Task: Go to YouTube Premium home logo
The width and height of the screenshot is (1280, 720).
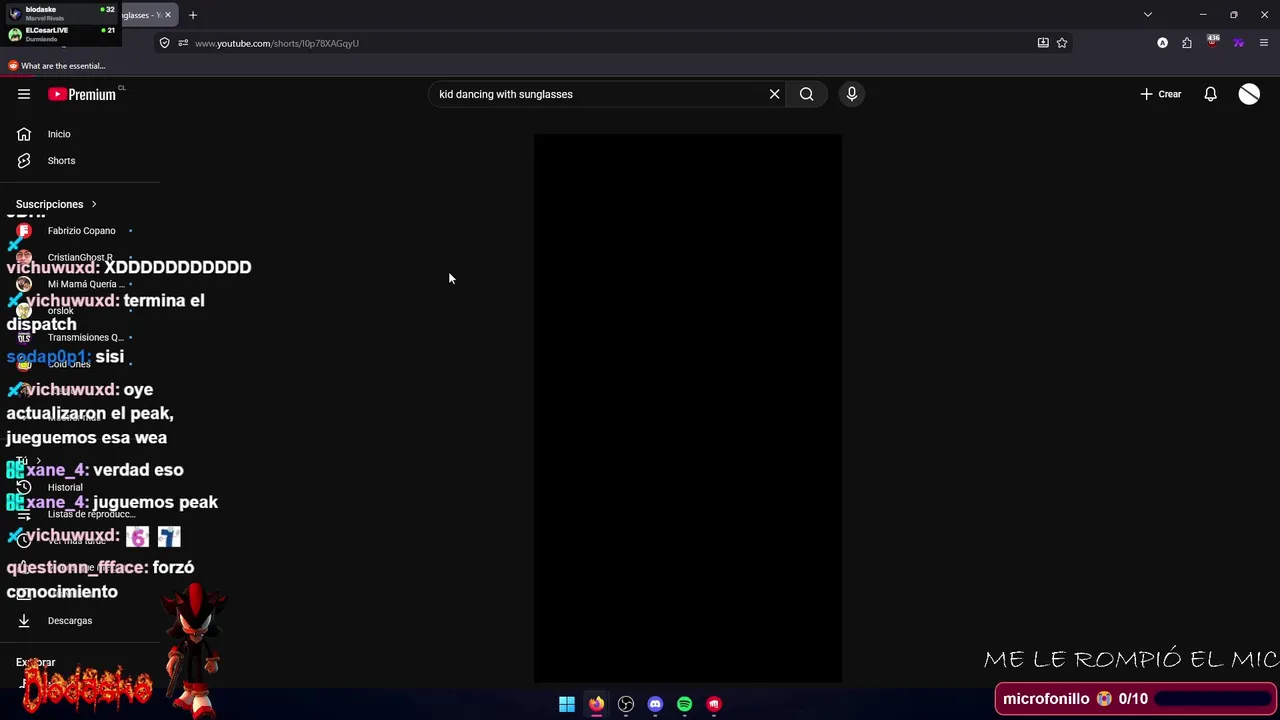Action: click(x=82, y=94)
